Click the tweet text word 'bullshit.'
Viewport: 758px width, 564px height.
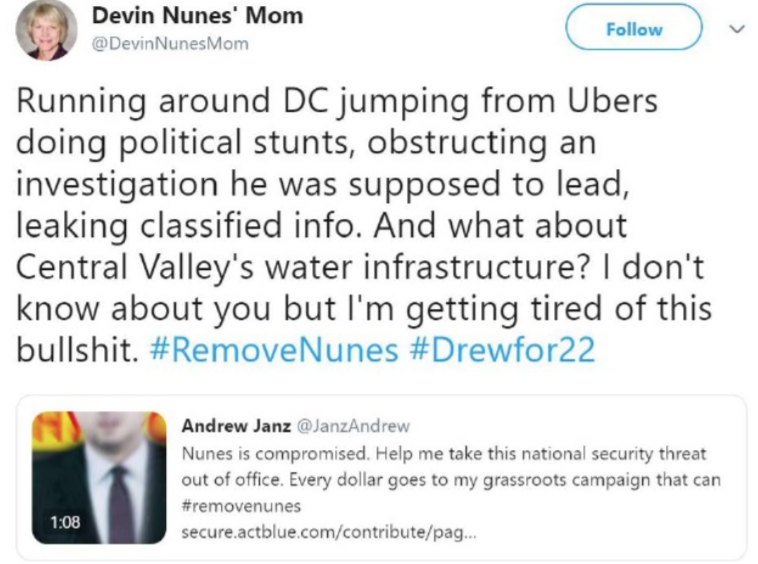(x=77, y=350)
